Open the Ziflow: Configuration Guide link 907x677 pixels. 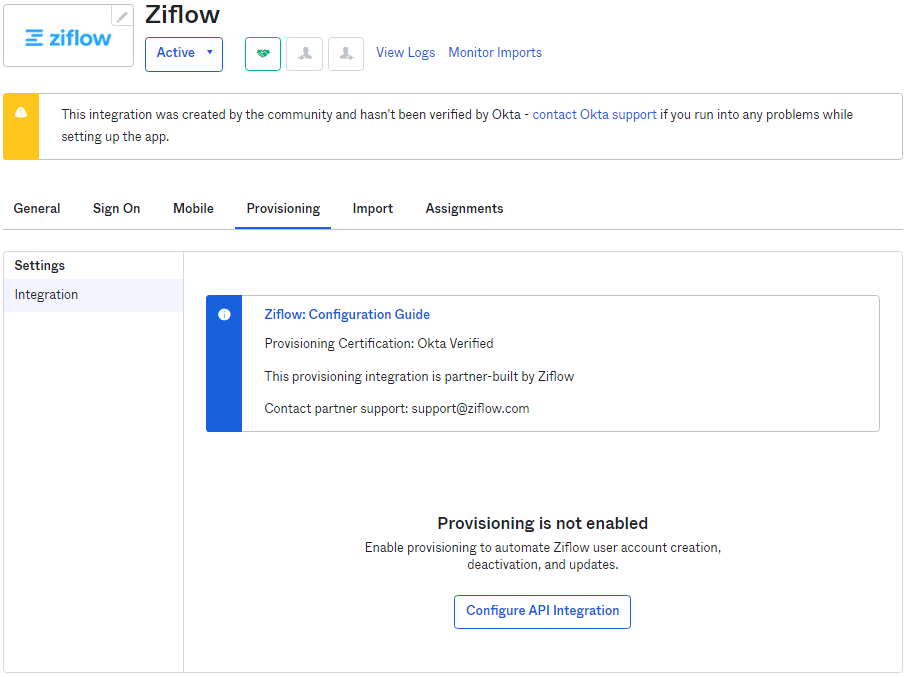point(347,314)
